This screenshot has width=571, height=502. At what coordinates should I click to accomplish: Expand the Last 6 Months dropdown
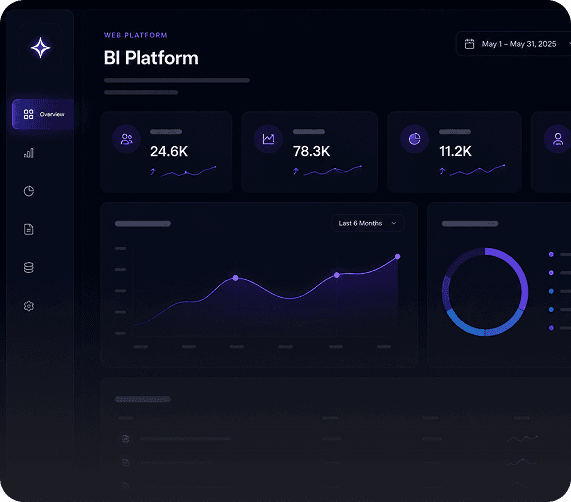[368, 223]
